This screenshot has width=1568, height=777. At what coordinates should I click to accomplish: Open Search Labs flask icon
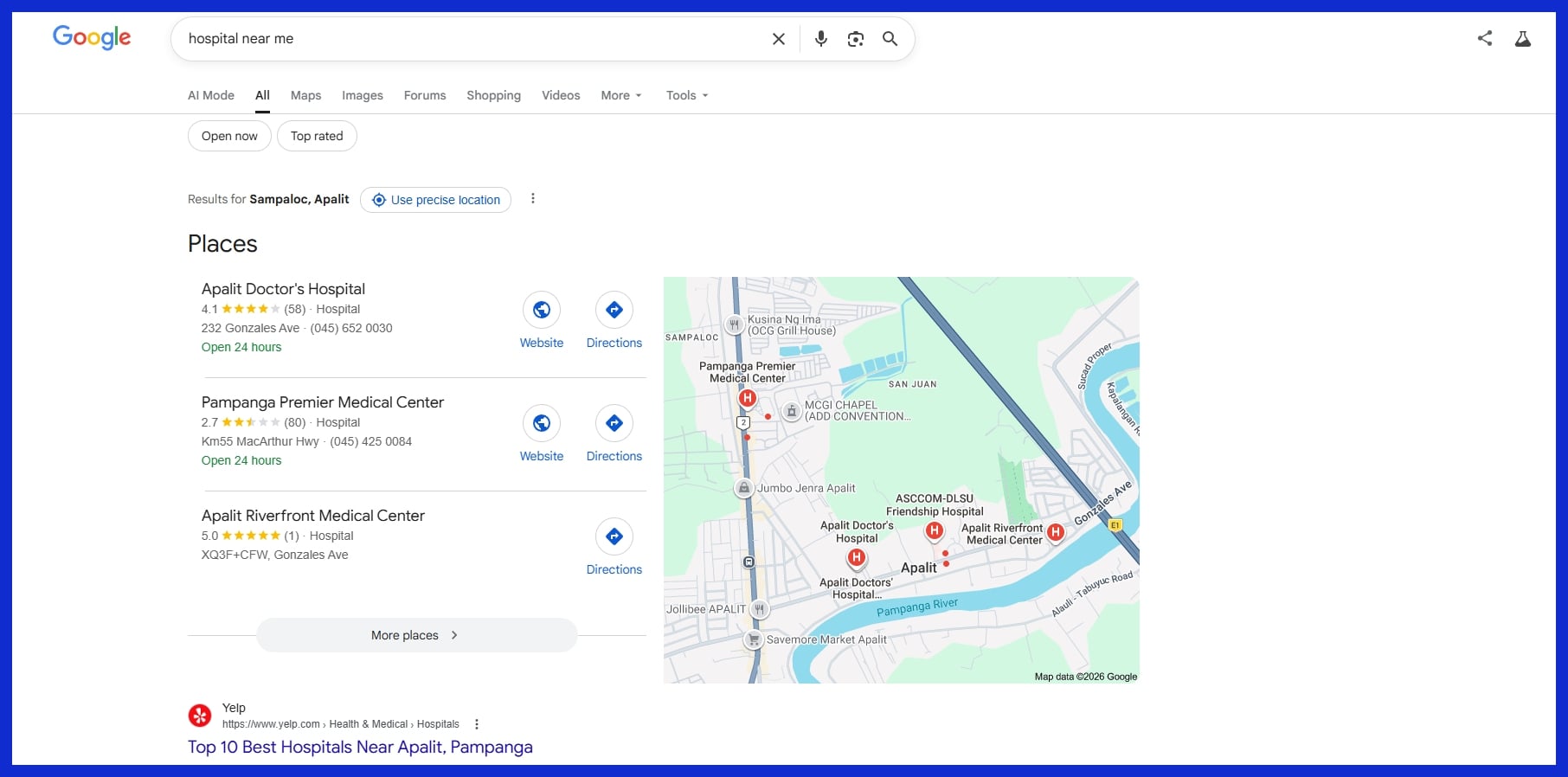click(x=1522, y=38)
